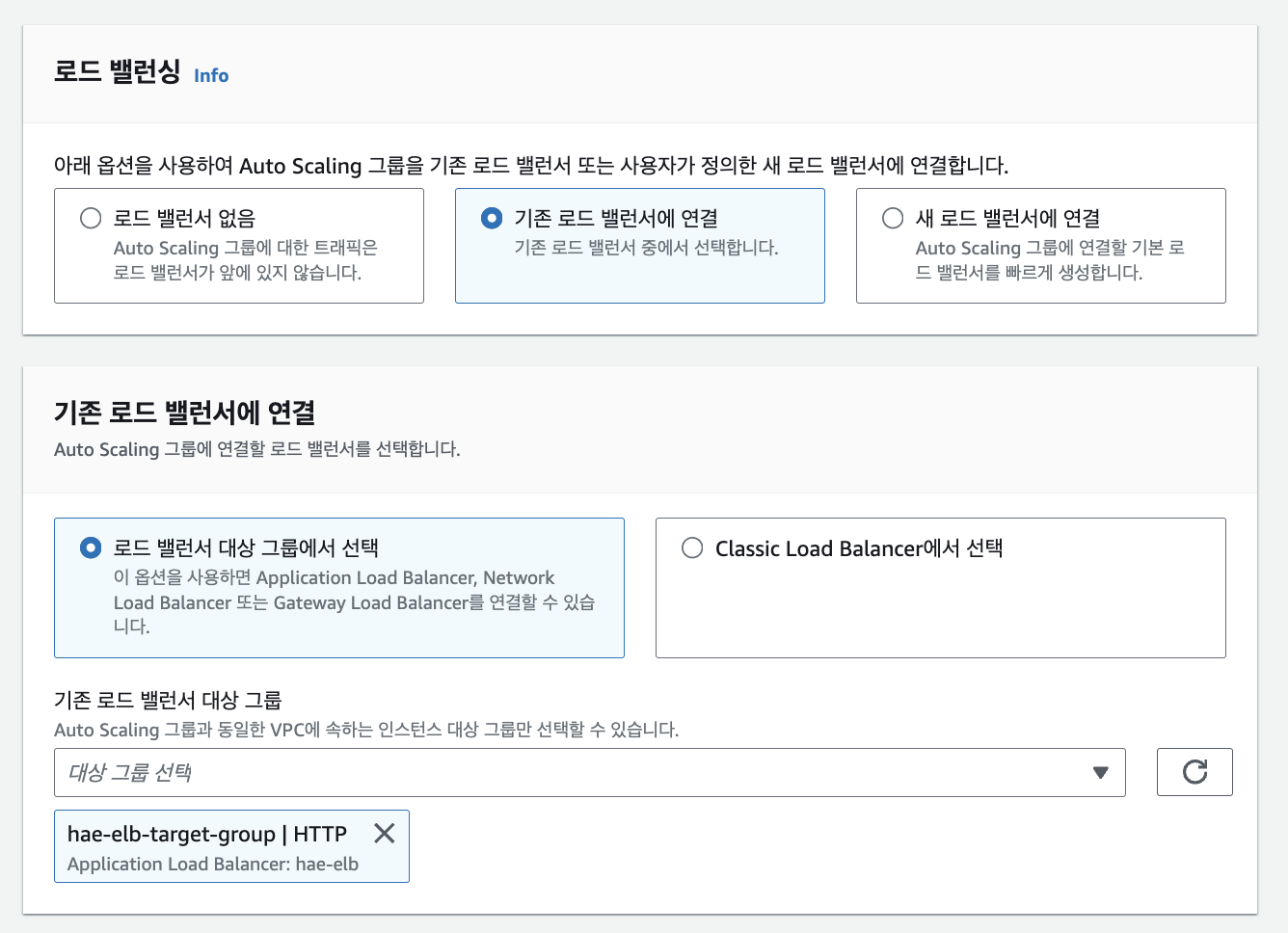1288x933 pixels.
Task: Click the VPC instance target group hint text
Action: 366,730
